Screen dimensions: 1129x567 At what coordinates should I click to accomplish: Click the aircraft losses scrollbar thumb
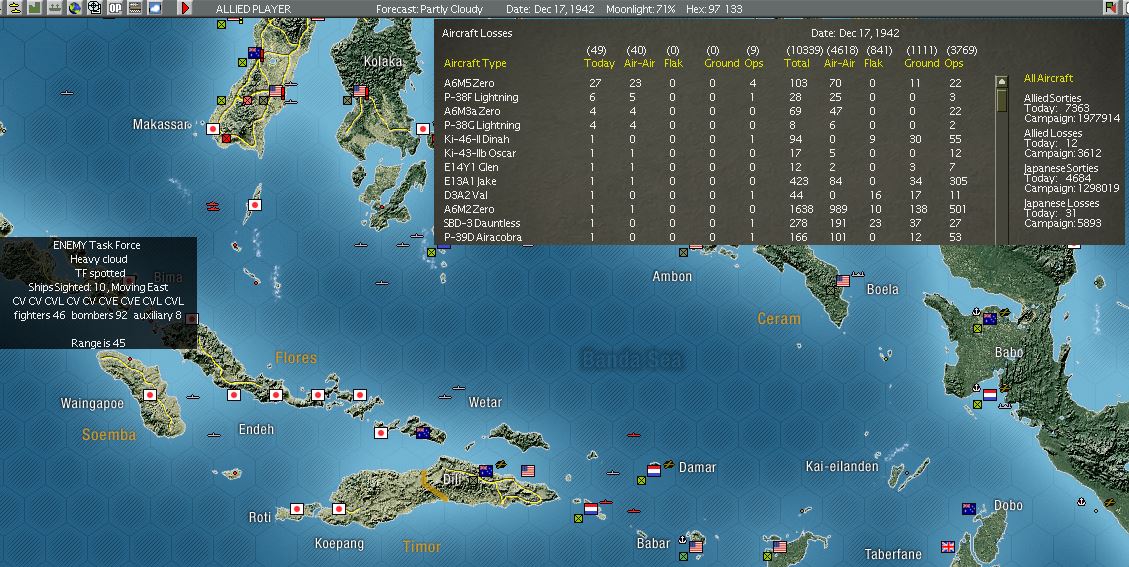tap(1002, 100)
